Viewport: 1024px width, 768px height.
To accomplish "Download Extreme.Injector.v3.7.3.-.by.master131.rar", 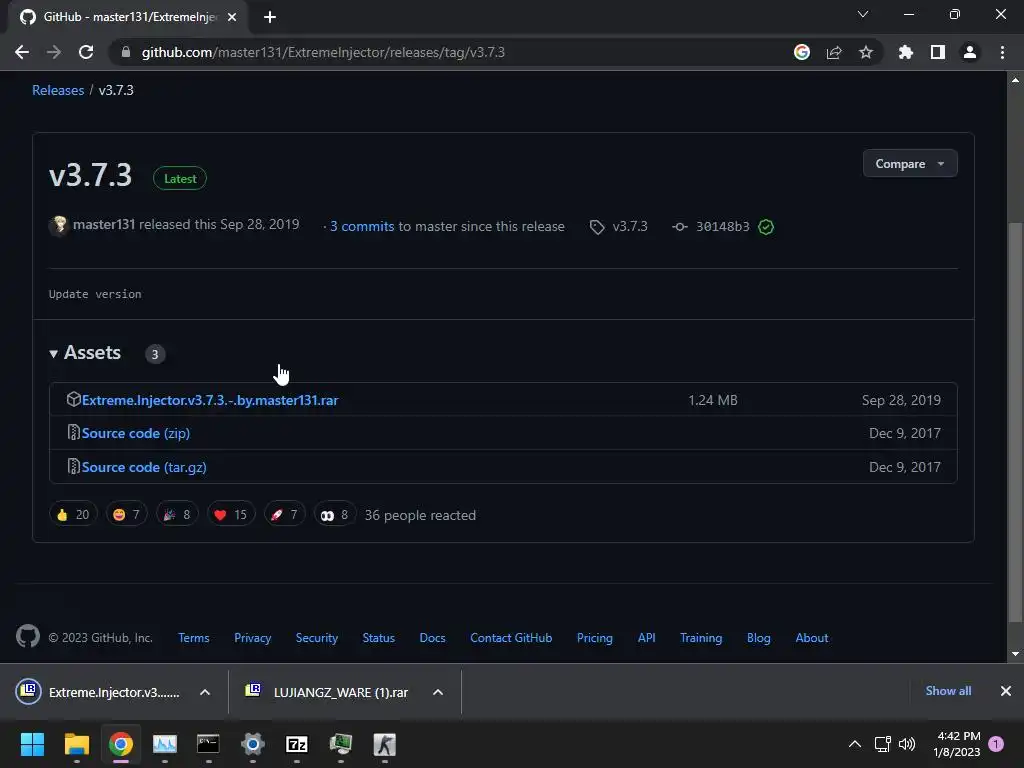I will tap(210, 400).
